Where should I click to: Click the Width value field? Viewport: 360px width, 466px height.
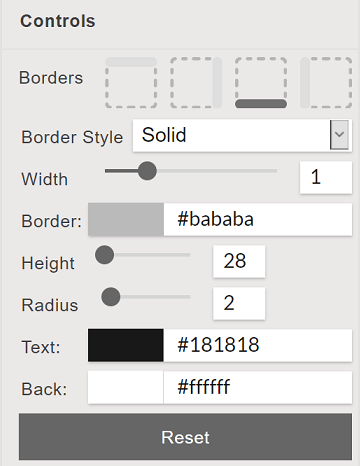tap(326, 177)
